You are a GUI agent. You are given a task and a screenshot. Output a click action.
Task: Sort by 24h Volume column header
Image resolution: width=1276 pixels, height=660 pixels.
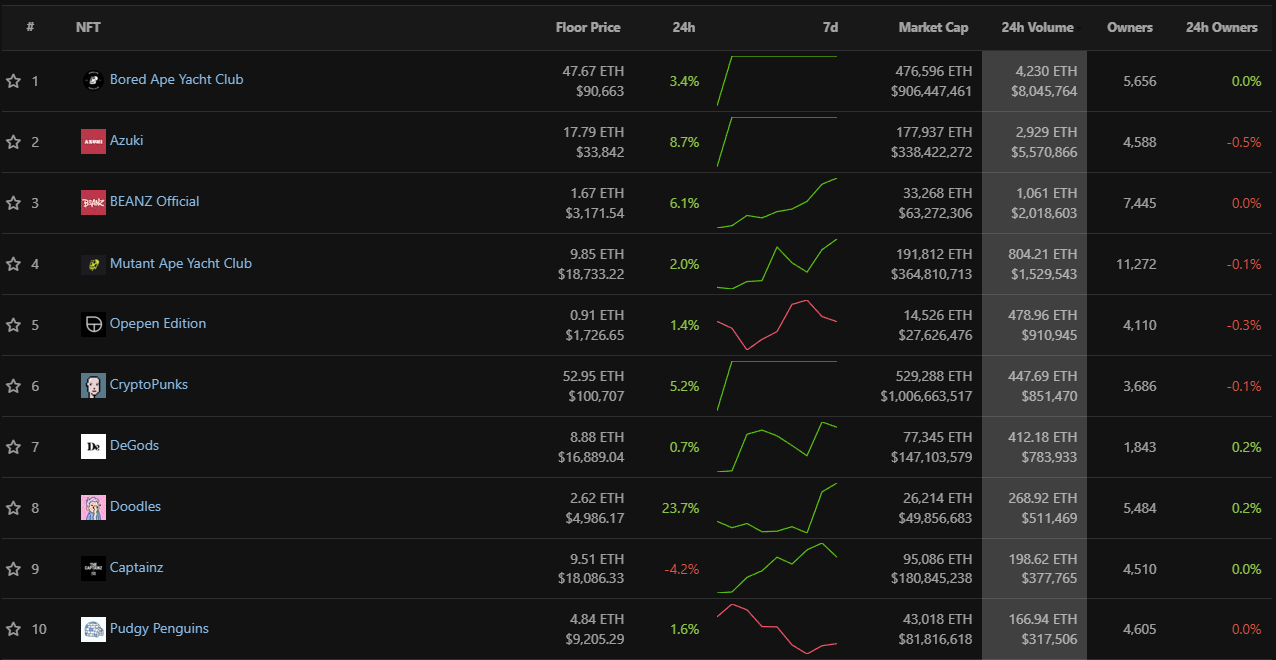1037,28
